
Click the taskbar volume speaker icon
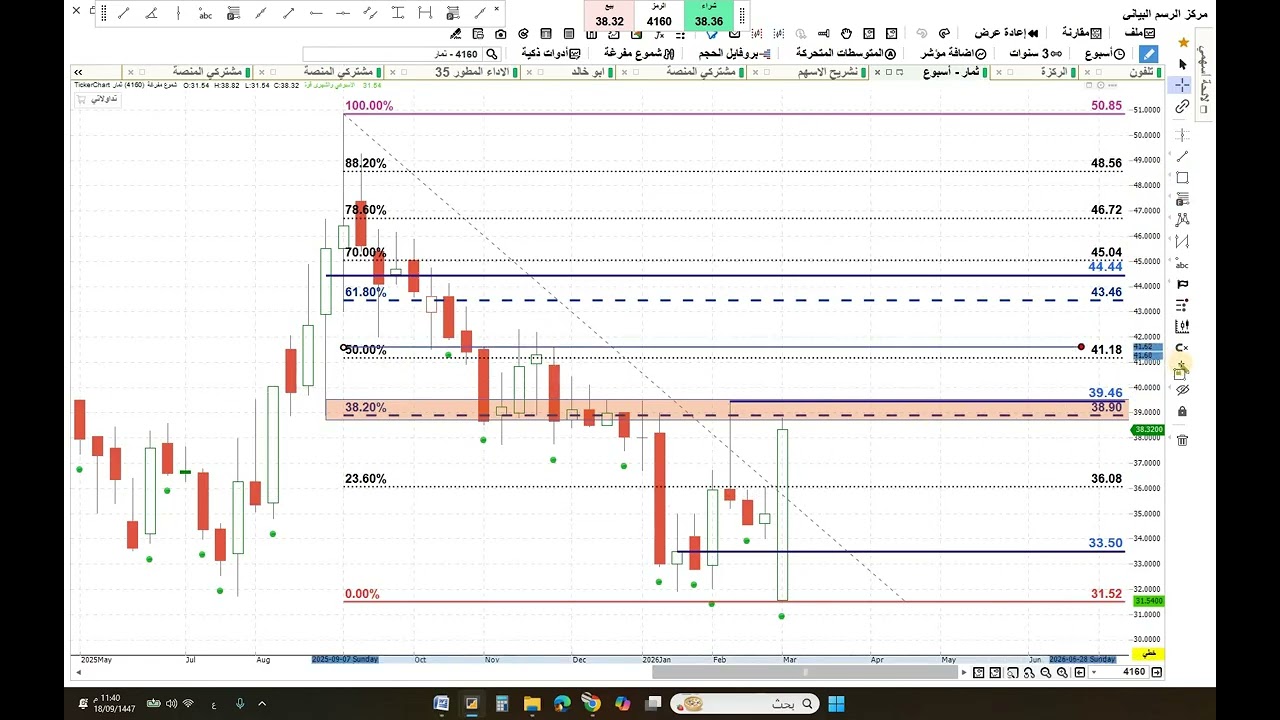(x=170, y=704)
